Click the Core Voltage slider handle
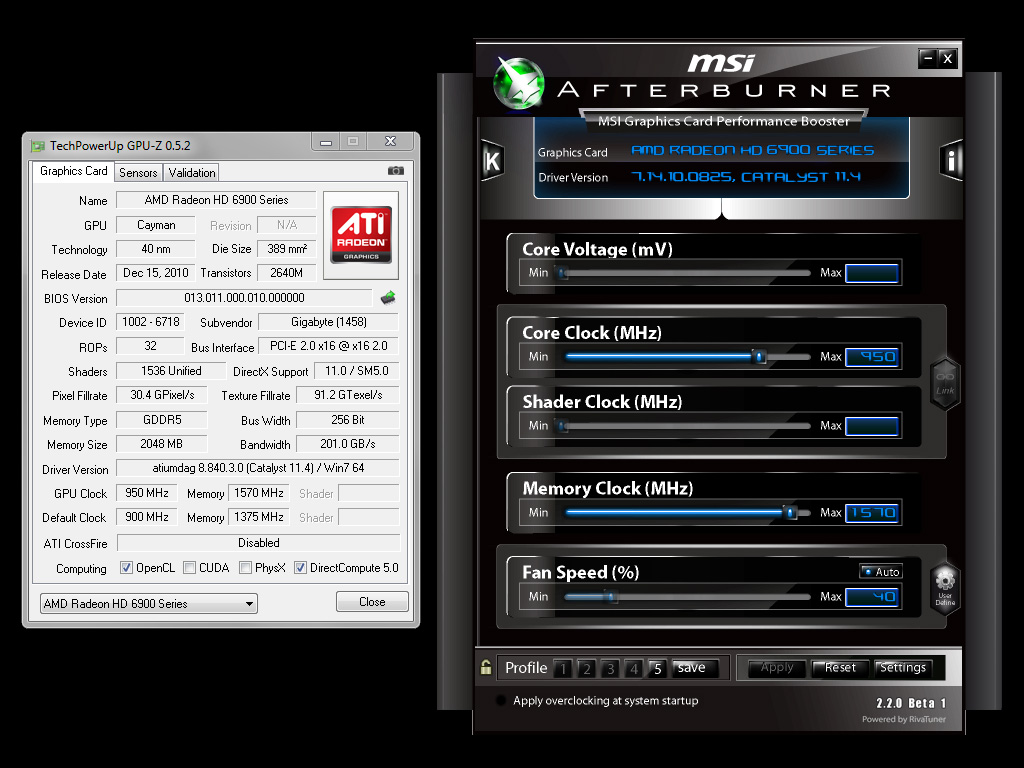This screenshot has width=1024, height=768. [562, 273]
